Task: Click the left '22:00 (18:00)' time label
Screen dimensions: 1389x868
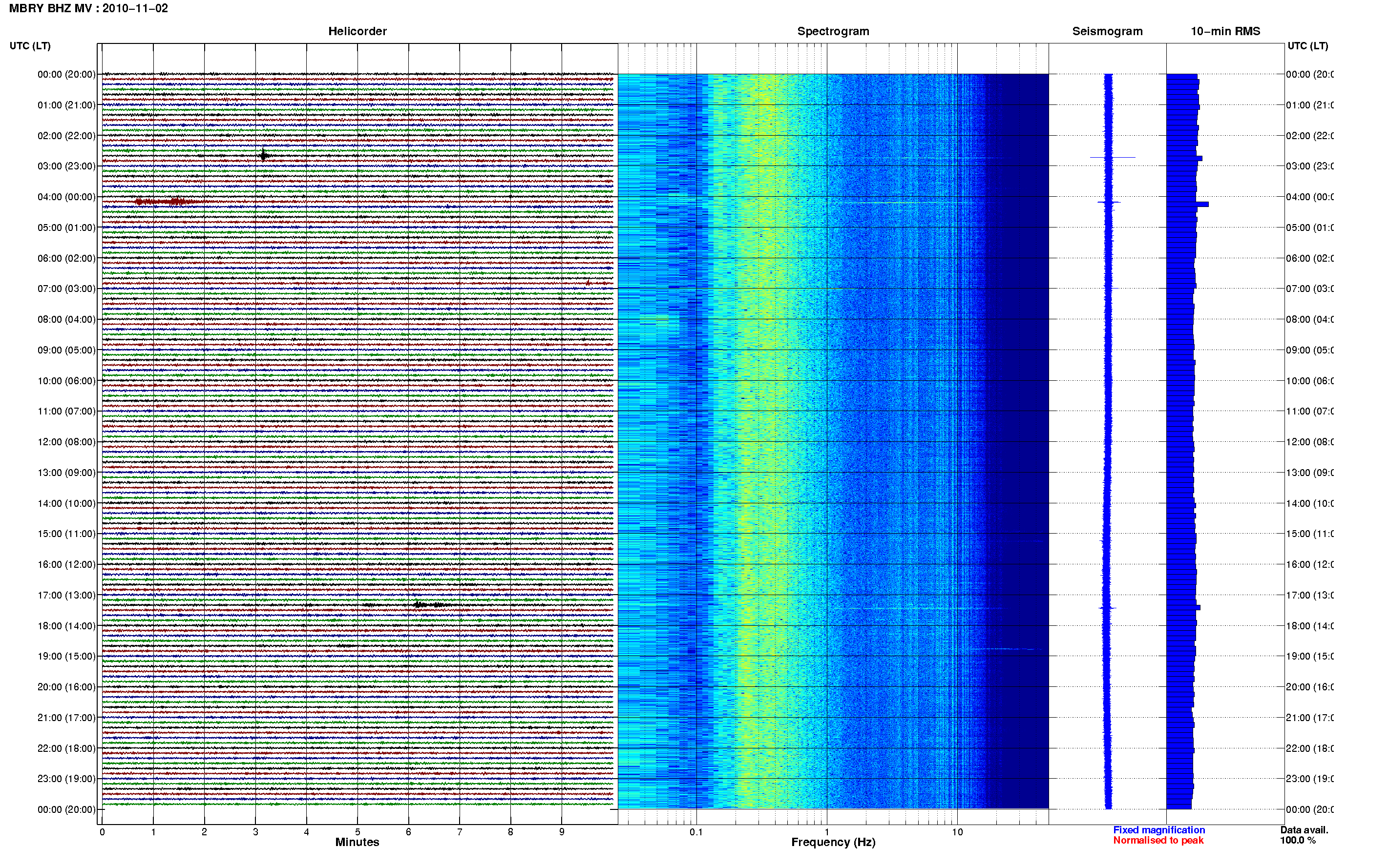Action: point(66,748)
